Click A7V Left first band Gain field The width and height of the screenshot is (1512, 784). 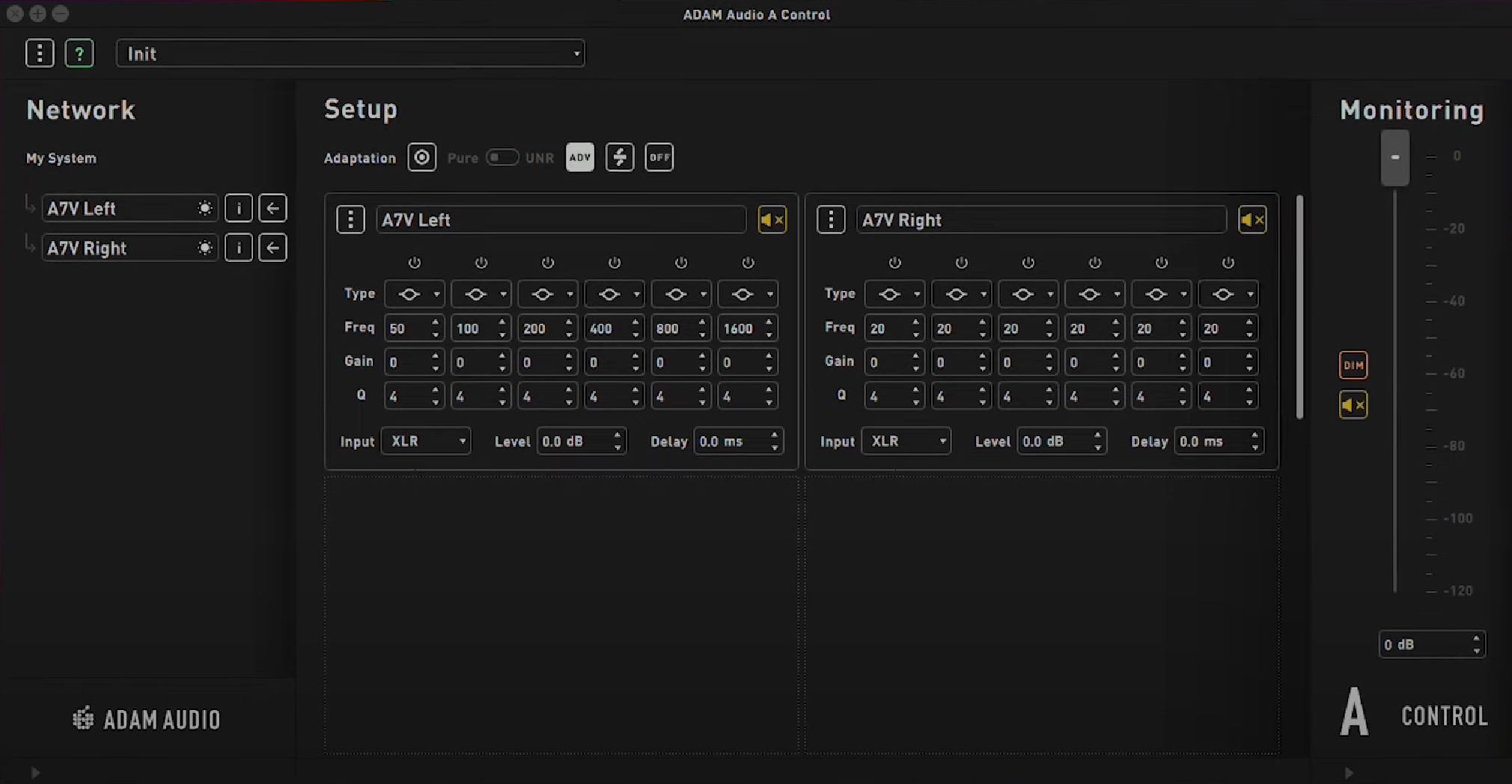point(415,362)
